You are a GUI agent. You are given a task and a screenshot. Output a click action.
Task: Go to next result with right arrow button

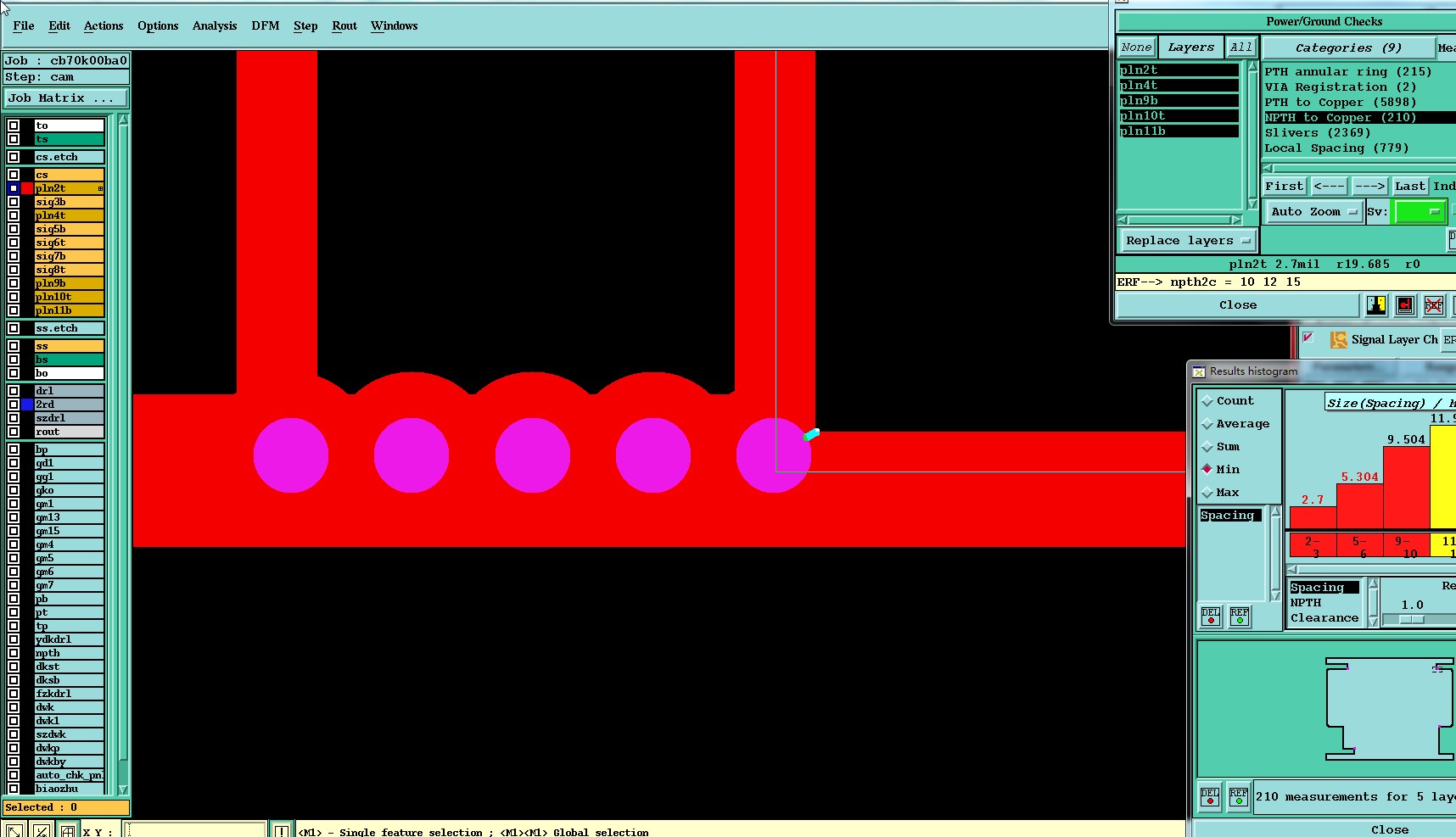(x=1369, y=187)
